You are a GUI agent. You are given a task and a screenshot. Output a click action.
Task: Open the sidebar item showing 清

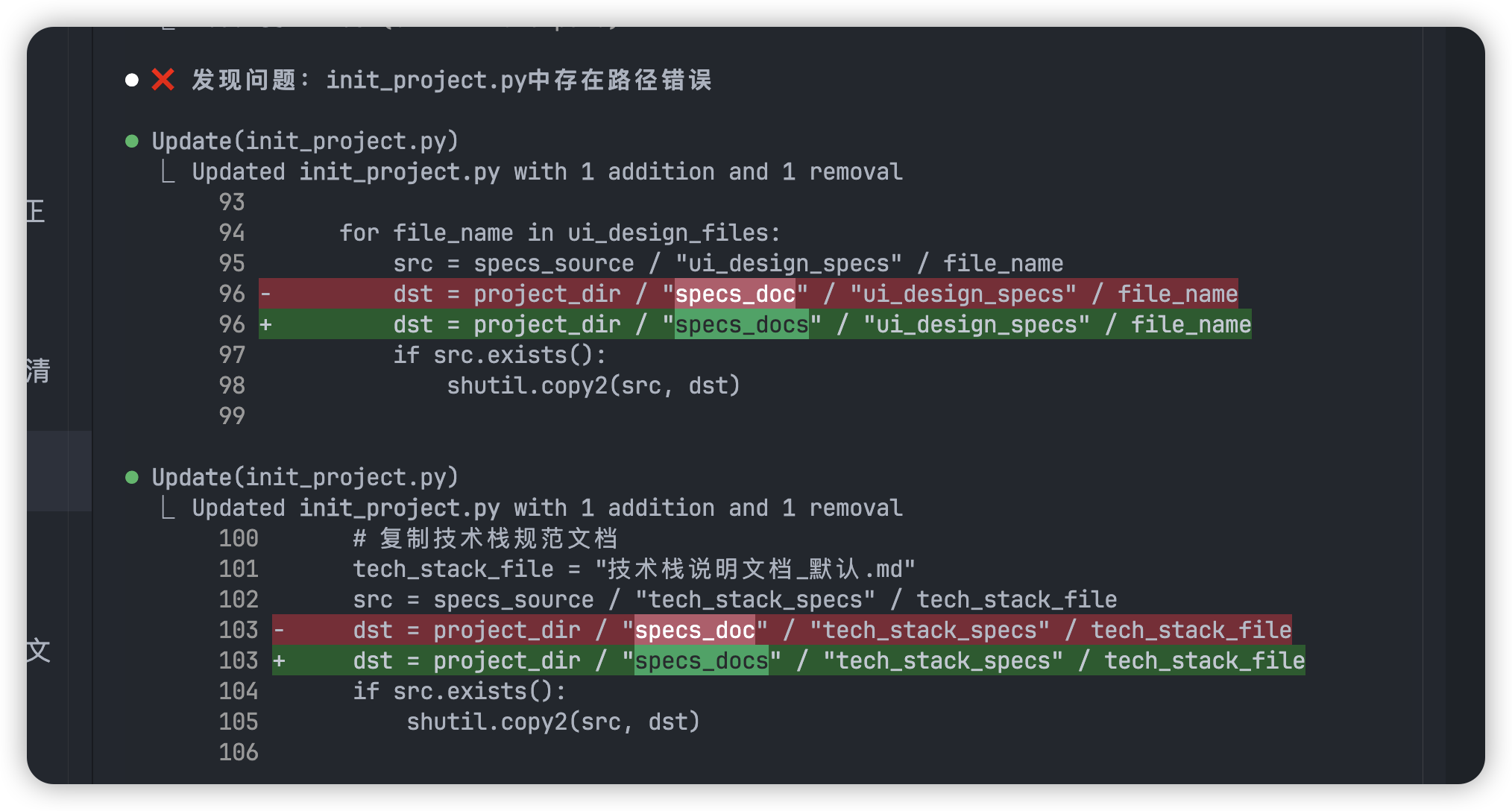(39, 370)
